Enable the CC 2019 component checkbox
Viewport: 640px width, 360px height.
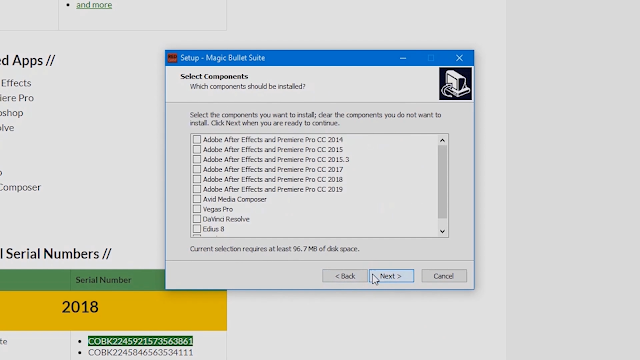coord(197,189)
